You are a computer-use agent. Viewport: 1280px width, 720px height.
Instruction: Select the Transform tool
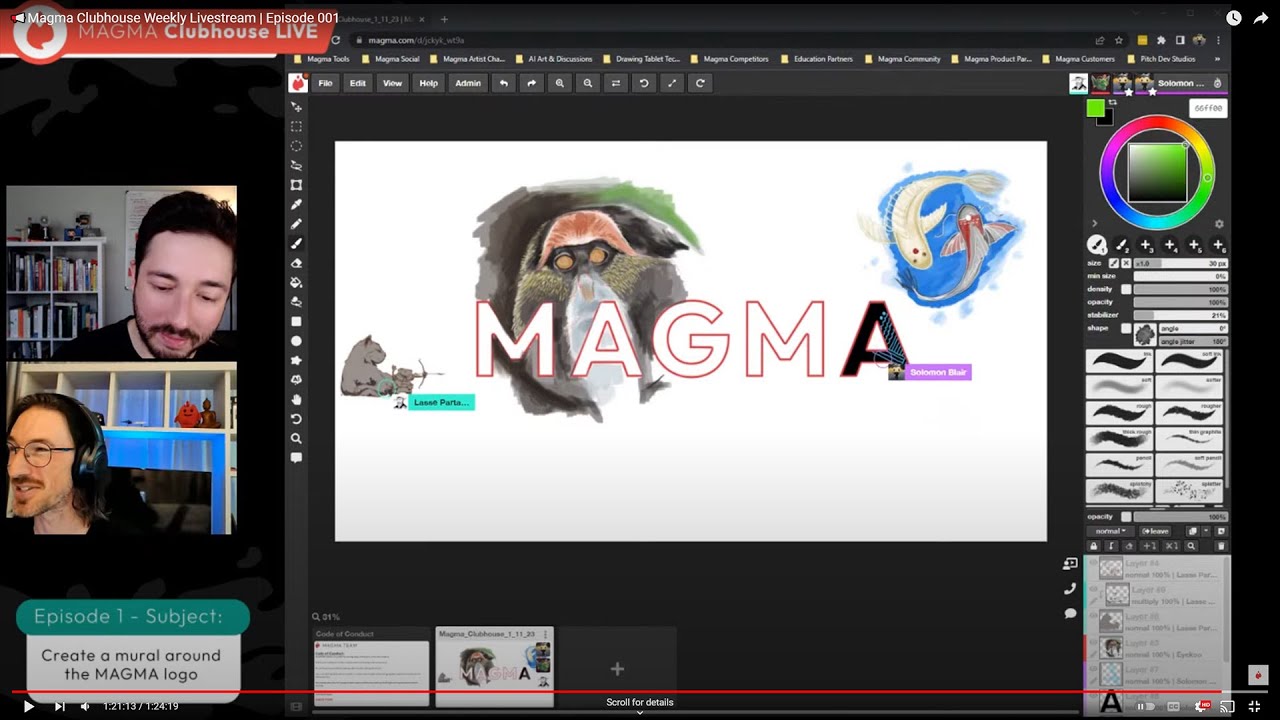[x=296, y=185]
